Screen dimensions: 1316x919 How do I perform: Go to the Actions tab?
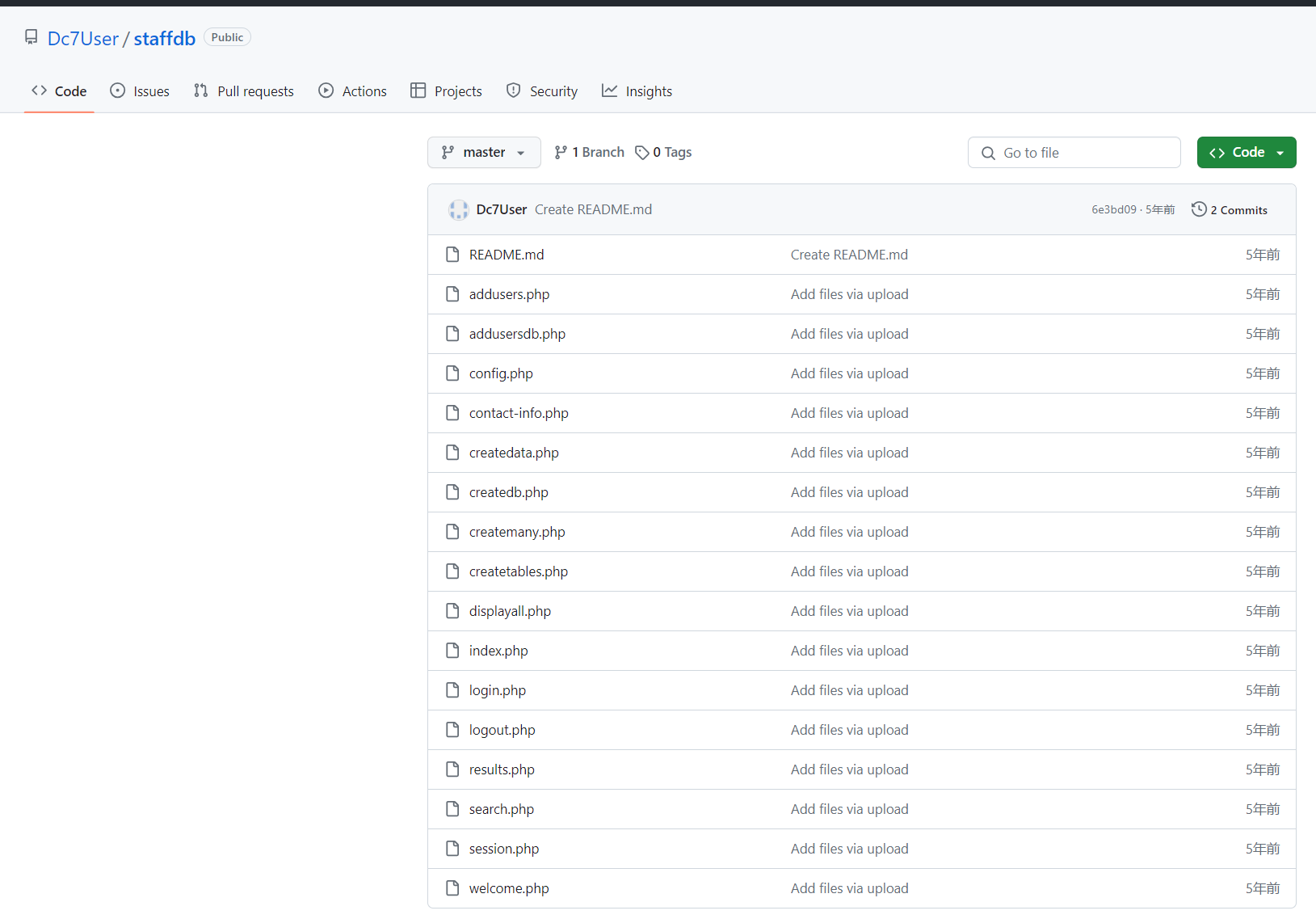click(353, 91)
